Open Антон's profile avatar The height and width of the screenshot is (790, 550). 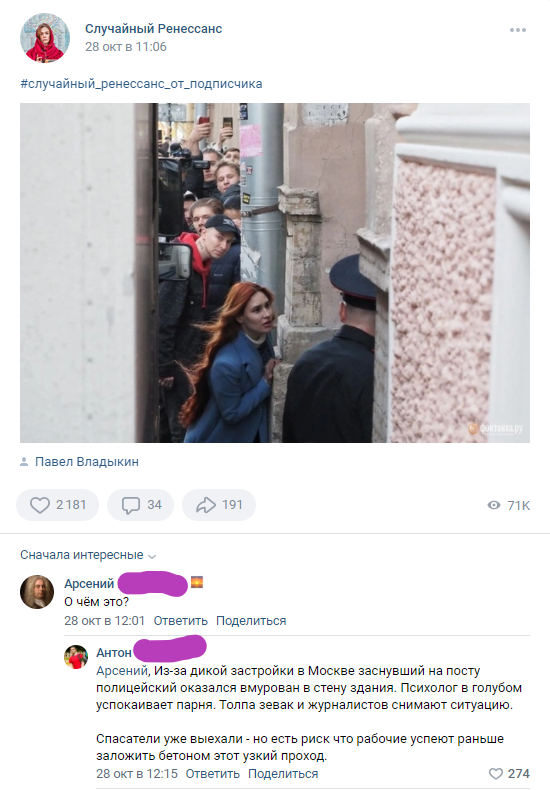76,657
